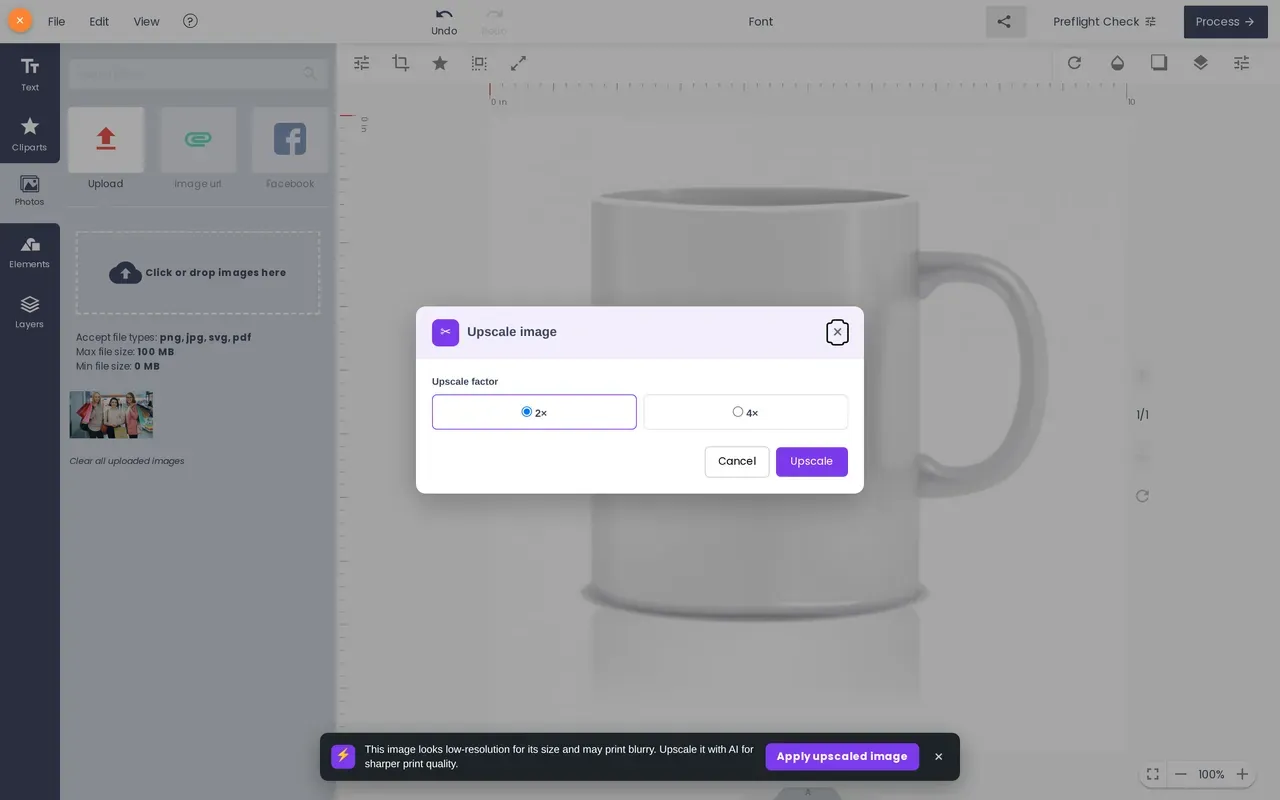Select the 4× upscale factor
The image size is (1280, 800).
[x=746, y=412]
